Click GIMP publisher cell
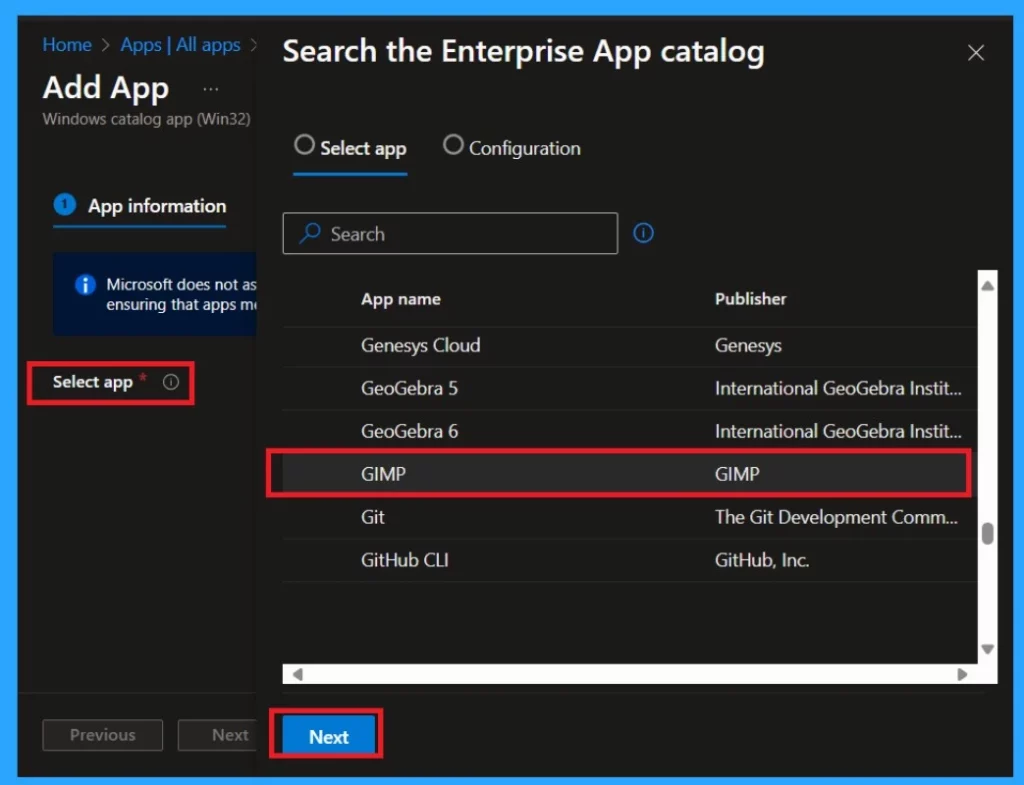Viewport: 1024px width, 785px height. (737, 474)
